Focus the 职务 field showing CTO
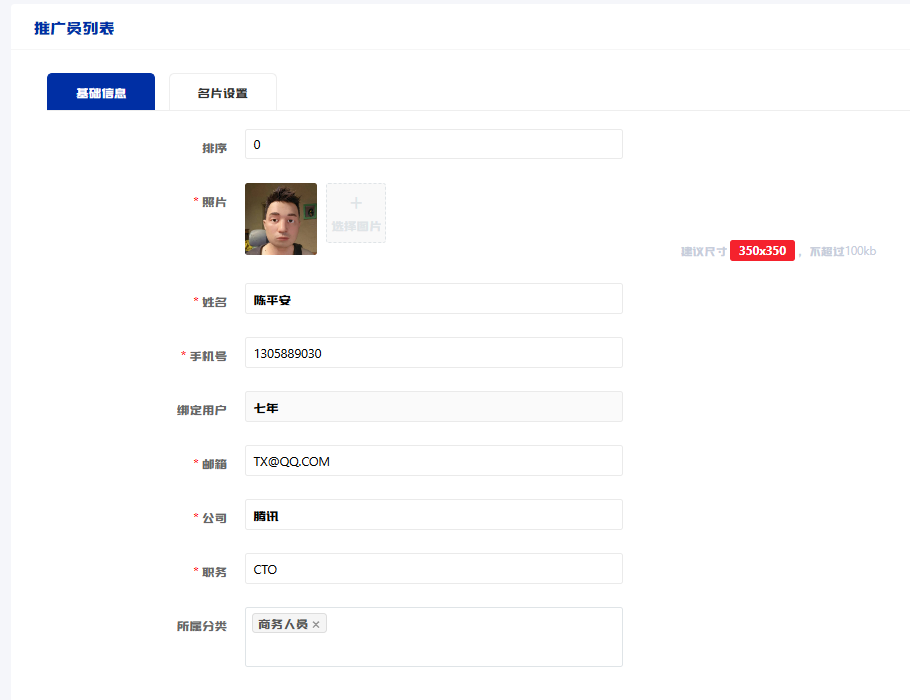Viewport: 910px width, 700px height. point(433,569)
